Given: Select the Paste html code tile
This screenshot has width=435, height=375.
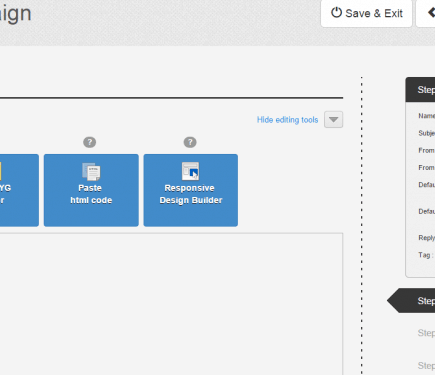Looking at the screenshot, I should pyautogui.click(x=91, y=190).
